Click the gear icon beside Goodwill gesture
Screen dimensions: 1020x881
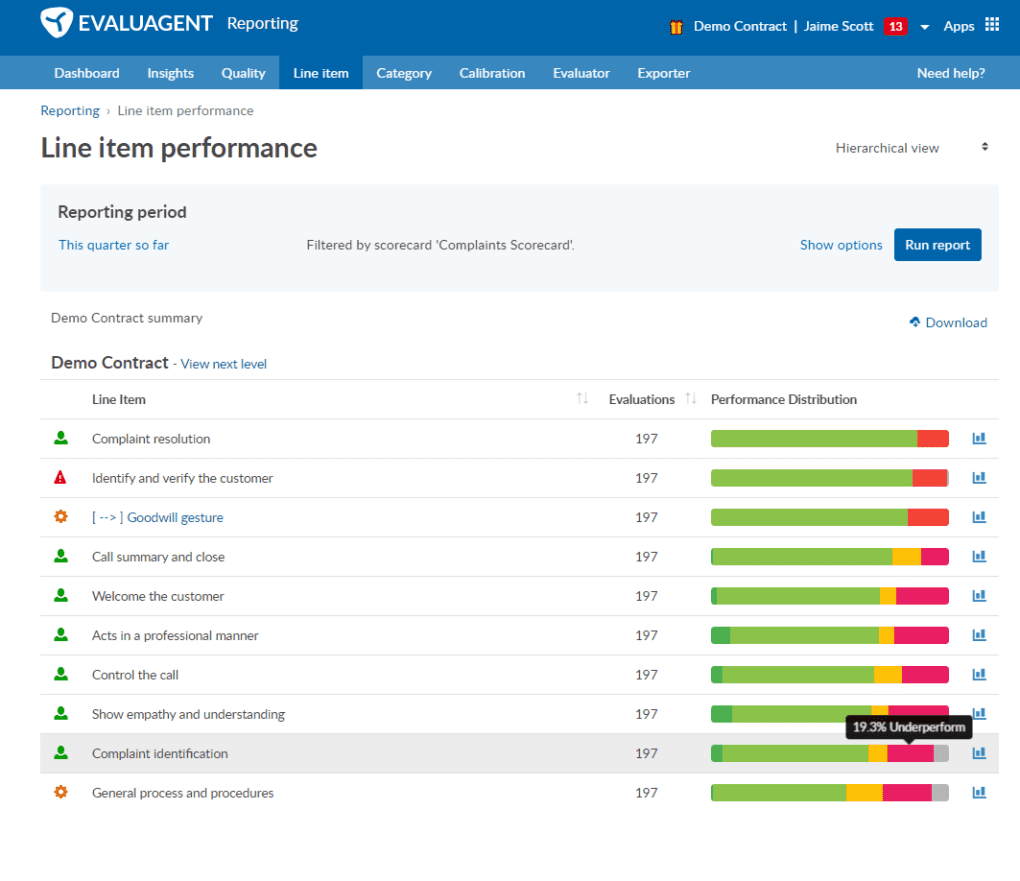pos(62,517)
